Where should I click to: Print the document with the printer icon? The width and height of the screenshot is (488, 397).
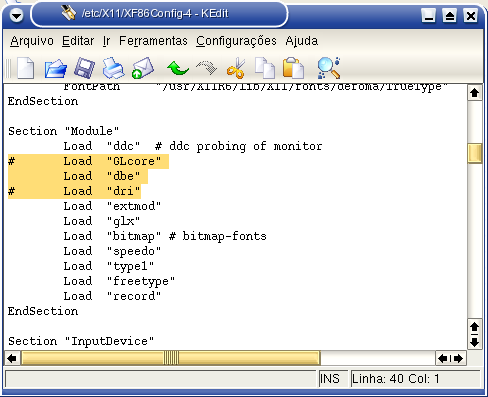coord(113,68)
